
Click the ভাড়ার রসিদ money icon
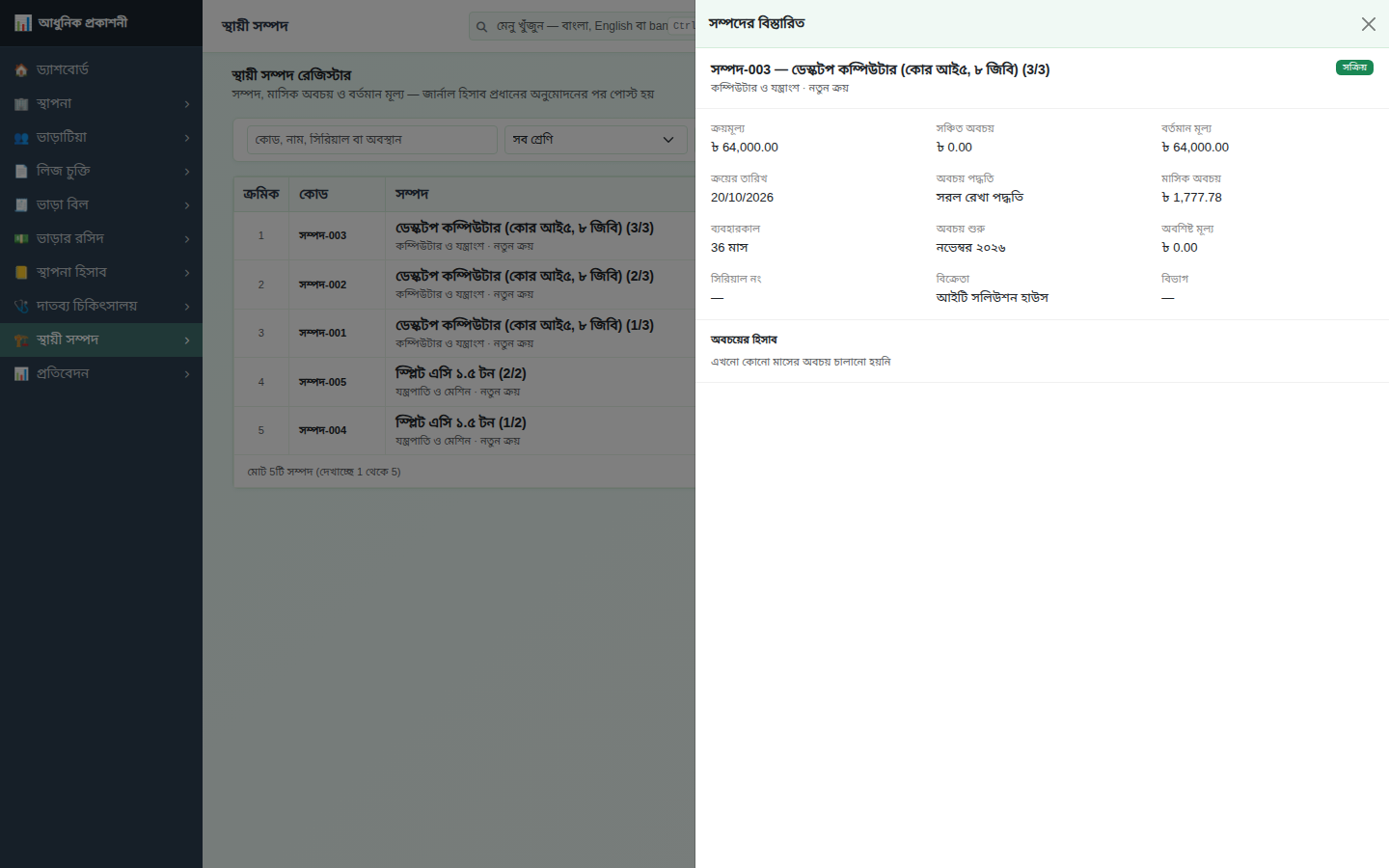point(21,239)
